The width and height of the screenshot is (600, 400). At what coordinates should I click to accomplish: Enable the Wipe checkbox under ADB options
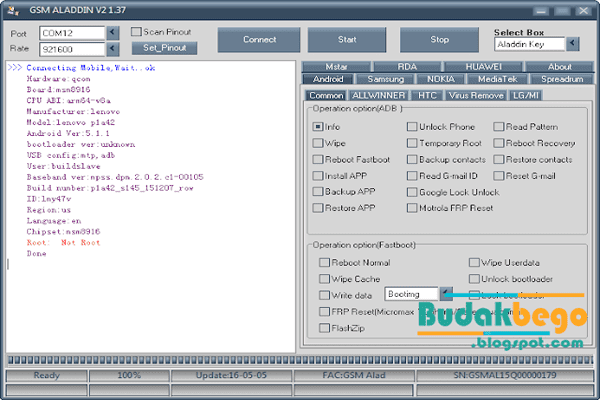point(318,143)
